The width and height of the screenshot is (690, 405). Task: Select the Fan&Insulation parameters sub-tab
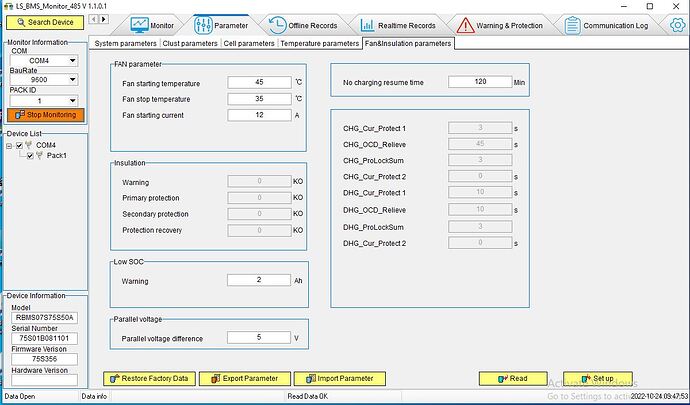[408, 44]
